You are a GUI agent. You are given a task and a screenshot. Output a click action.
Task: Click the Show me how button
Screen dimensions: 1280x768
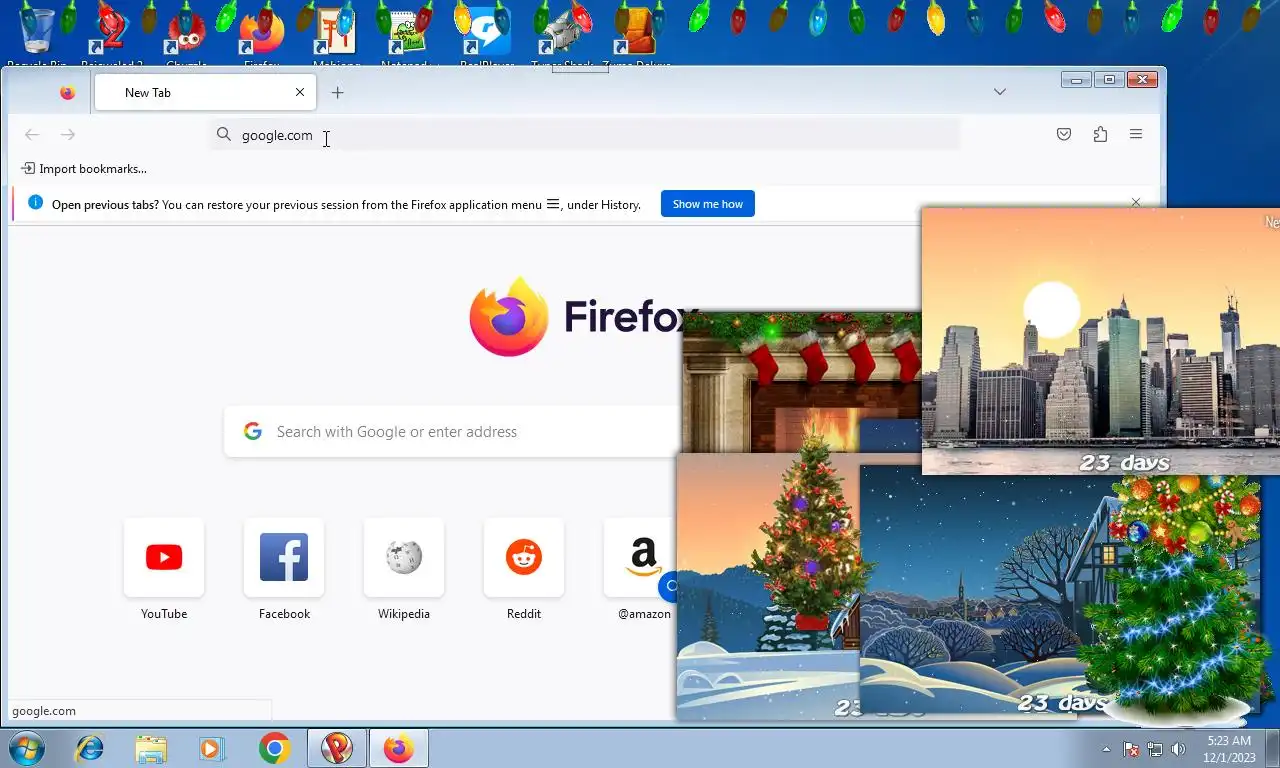[707, 204]
